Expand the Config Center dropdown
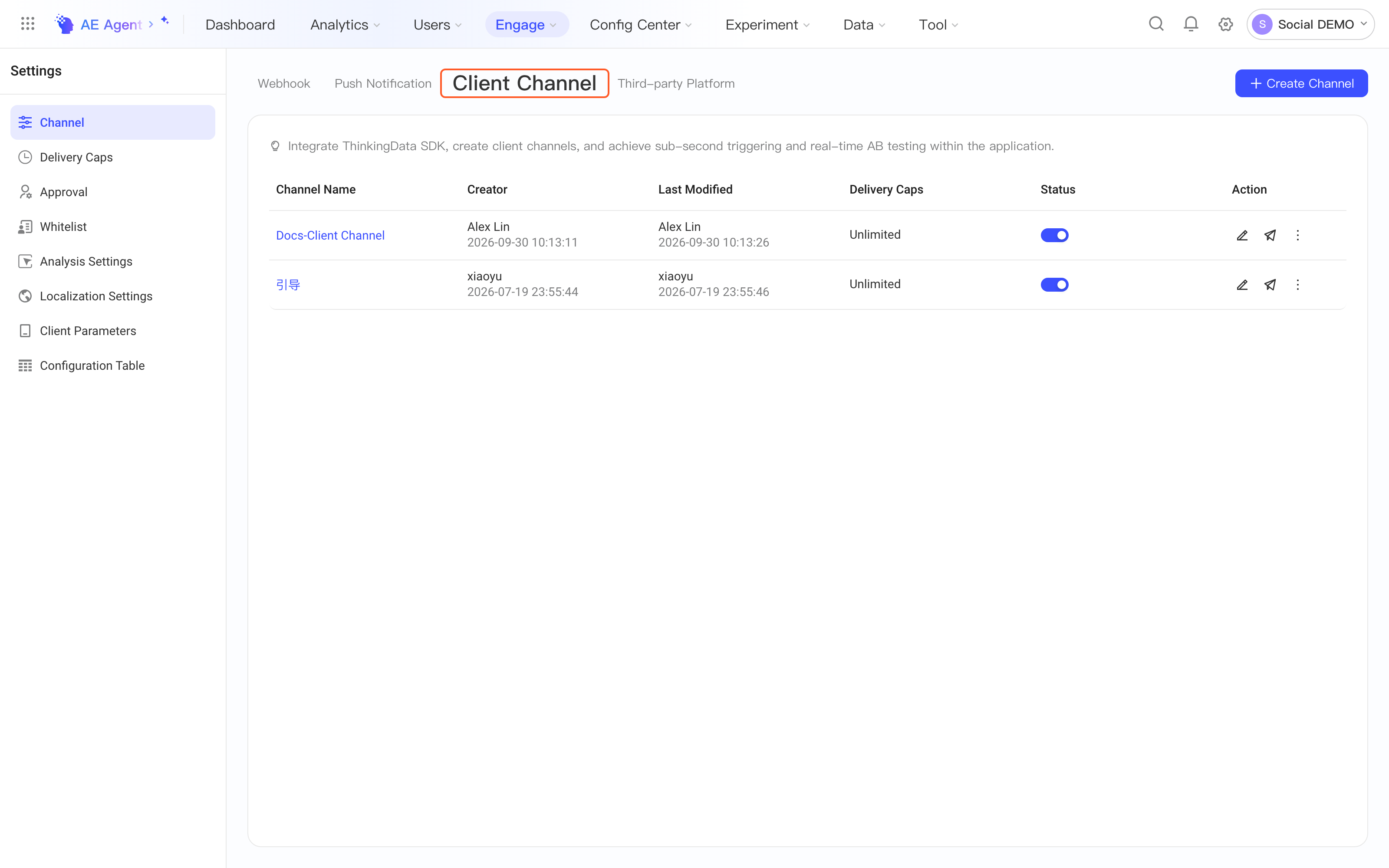The height and width of the screenshot is (868, 1389). click(641, 25)
